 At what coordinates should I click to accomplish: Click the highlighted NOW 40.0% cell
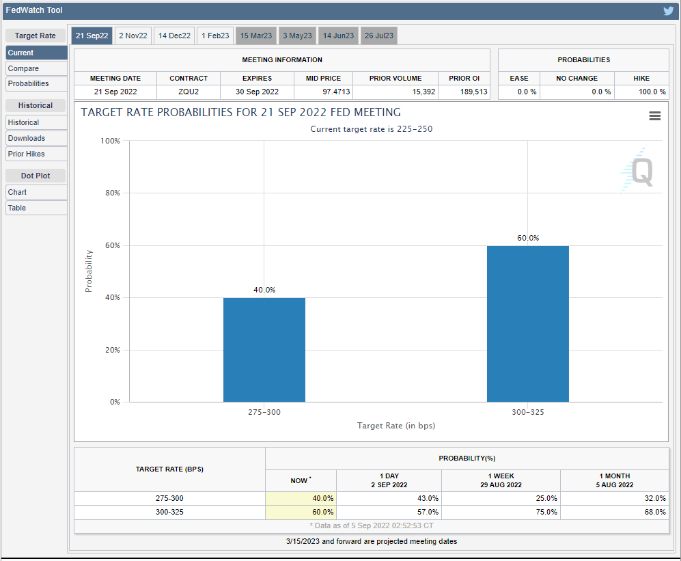[x=301, y=498]
